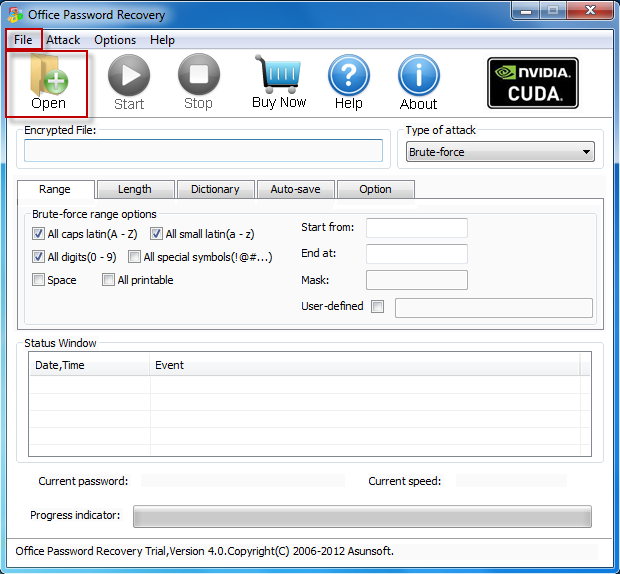
Task: Click the Help question mark icon
Action: [349, 75]
